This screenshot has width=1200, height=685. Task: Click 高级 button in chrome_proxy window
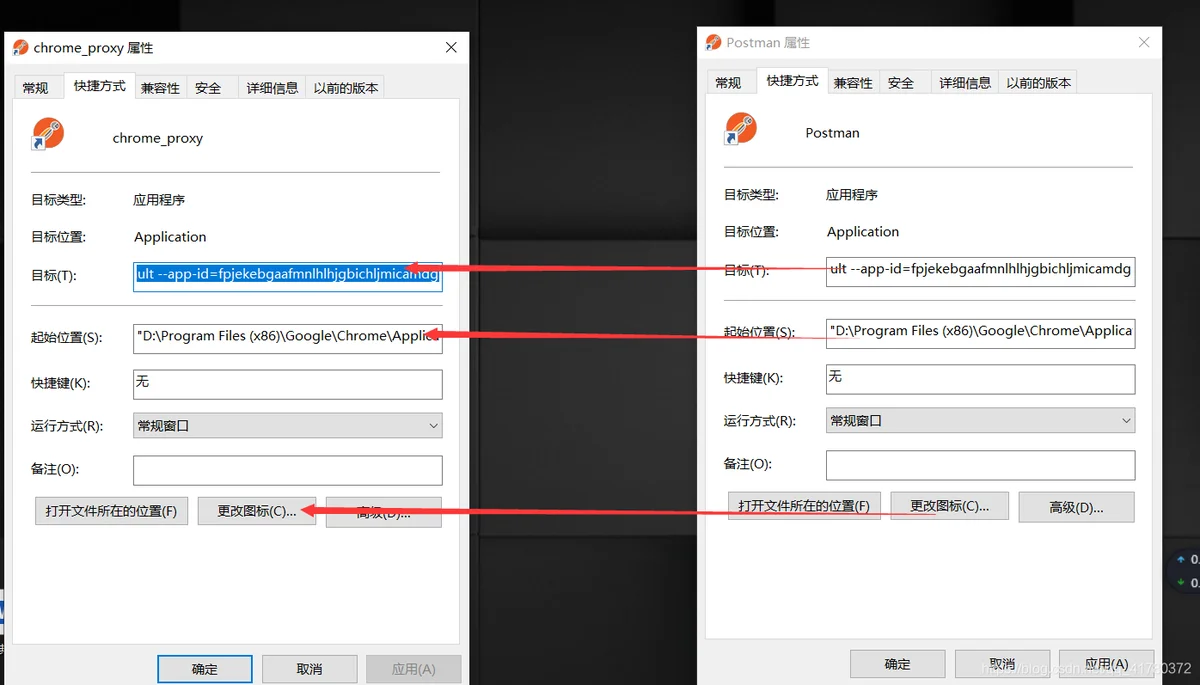pos(384,511)
